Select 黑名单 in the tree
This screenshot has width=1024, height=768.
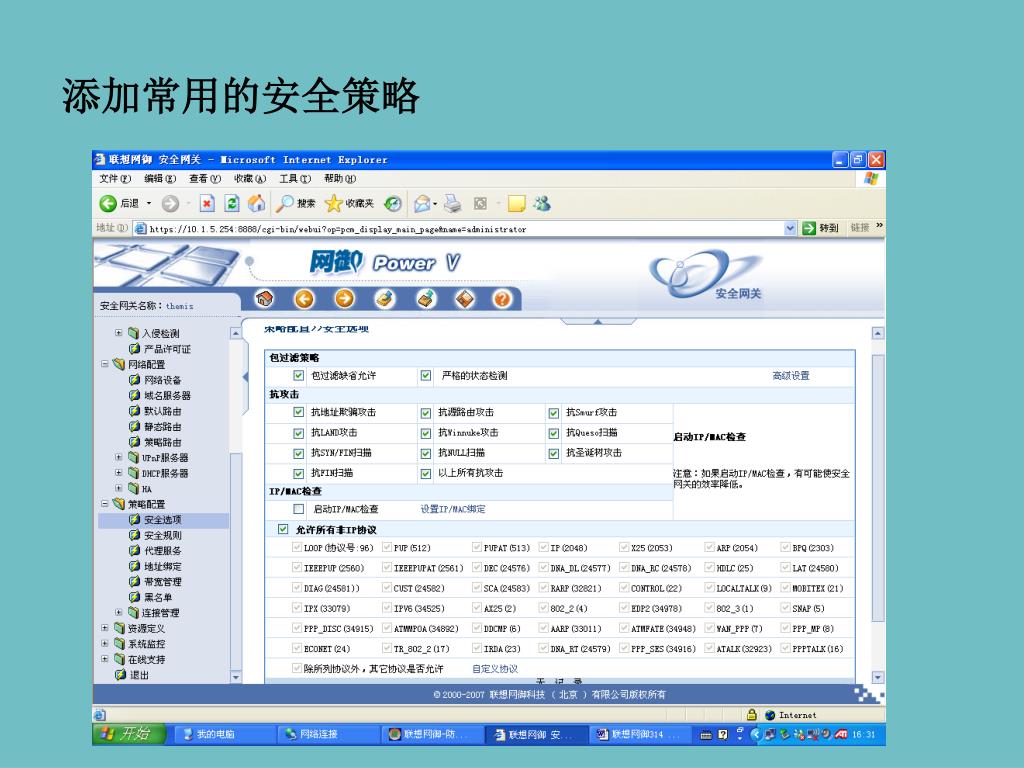click(x=159, y=597)
